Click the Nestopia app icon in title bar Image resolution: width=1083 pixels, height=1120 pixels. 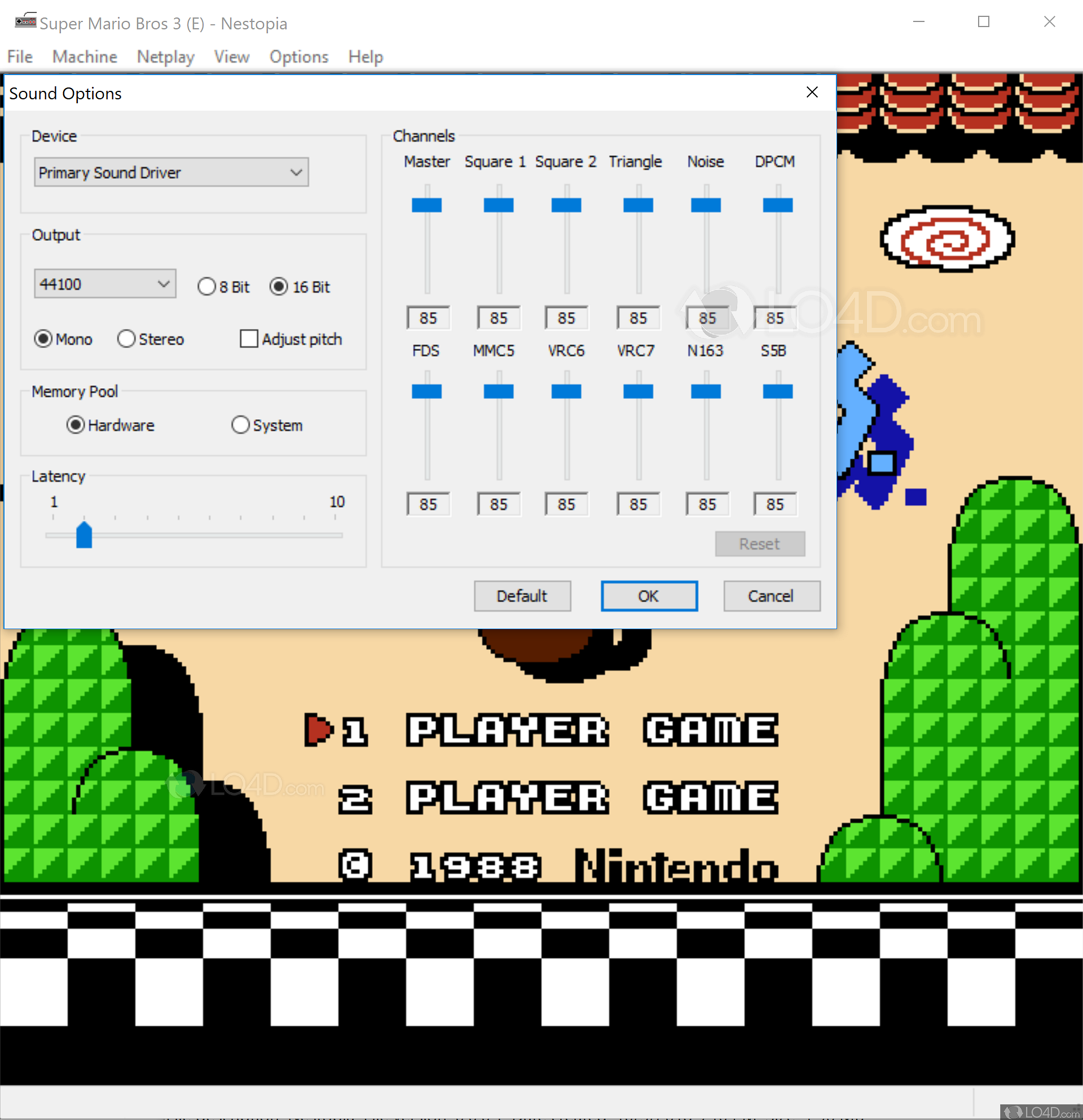click(25, 21)
